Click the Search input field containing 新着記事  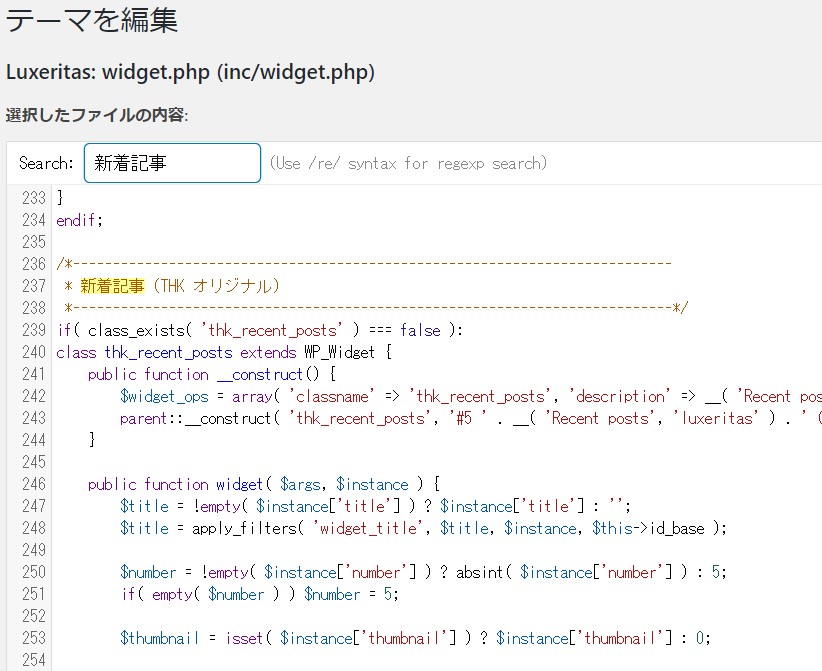[172, 163]
